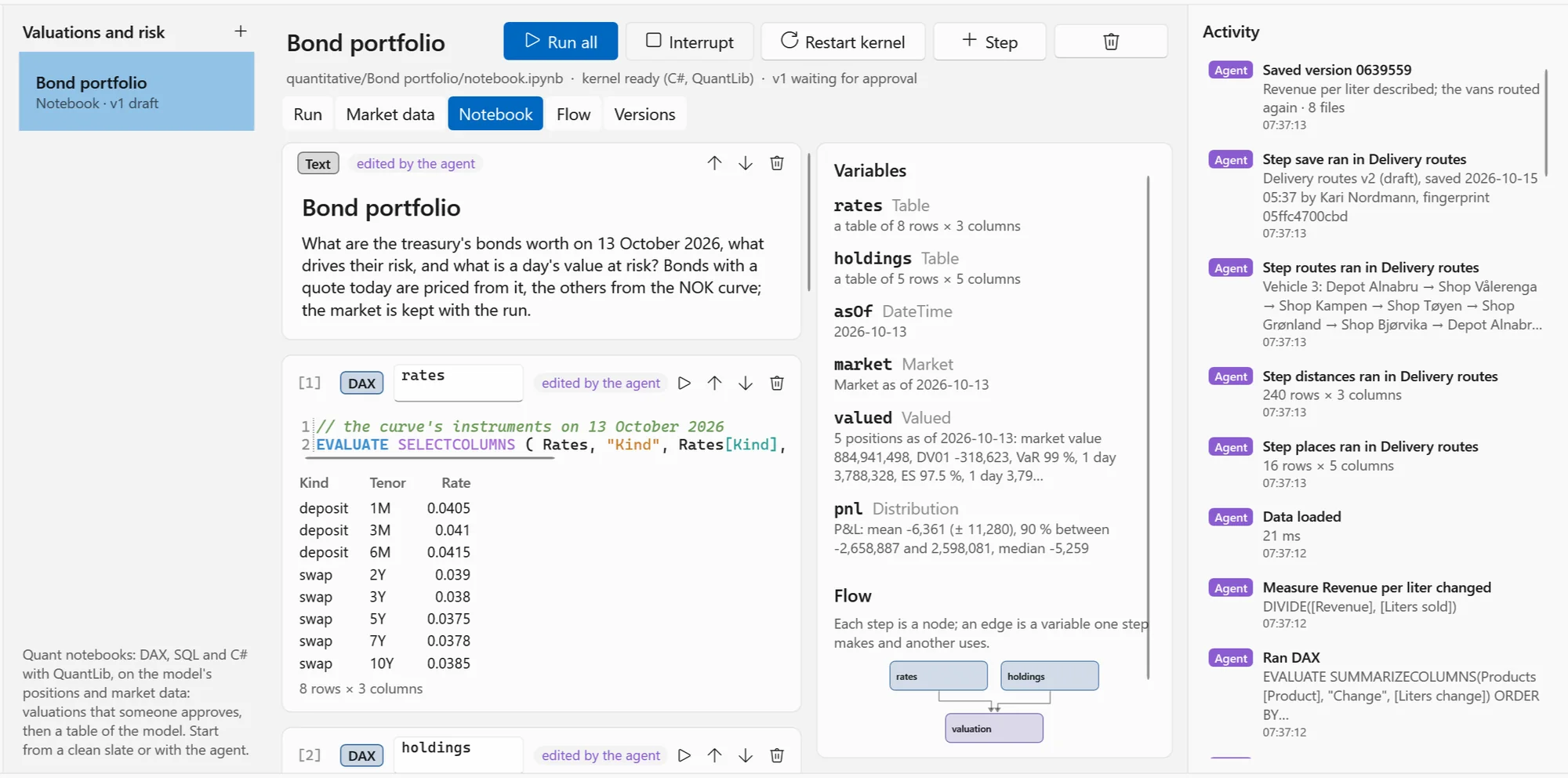Click the rates cell name field
1568x778 pixels.
point(458,383)
